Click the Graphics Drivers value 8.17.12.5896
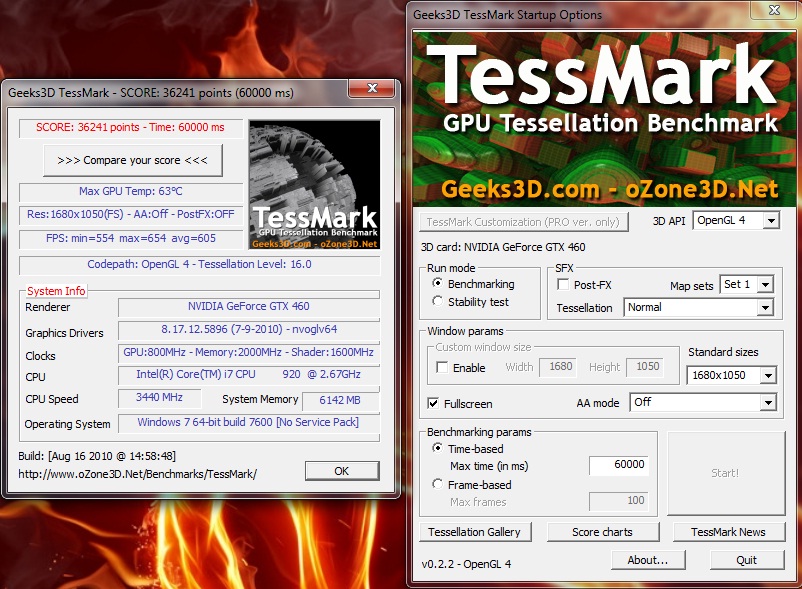Viewport: 802px width, 589px height. (x=249, y=329)
